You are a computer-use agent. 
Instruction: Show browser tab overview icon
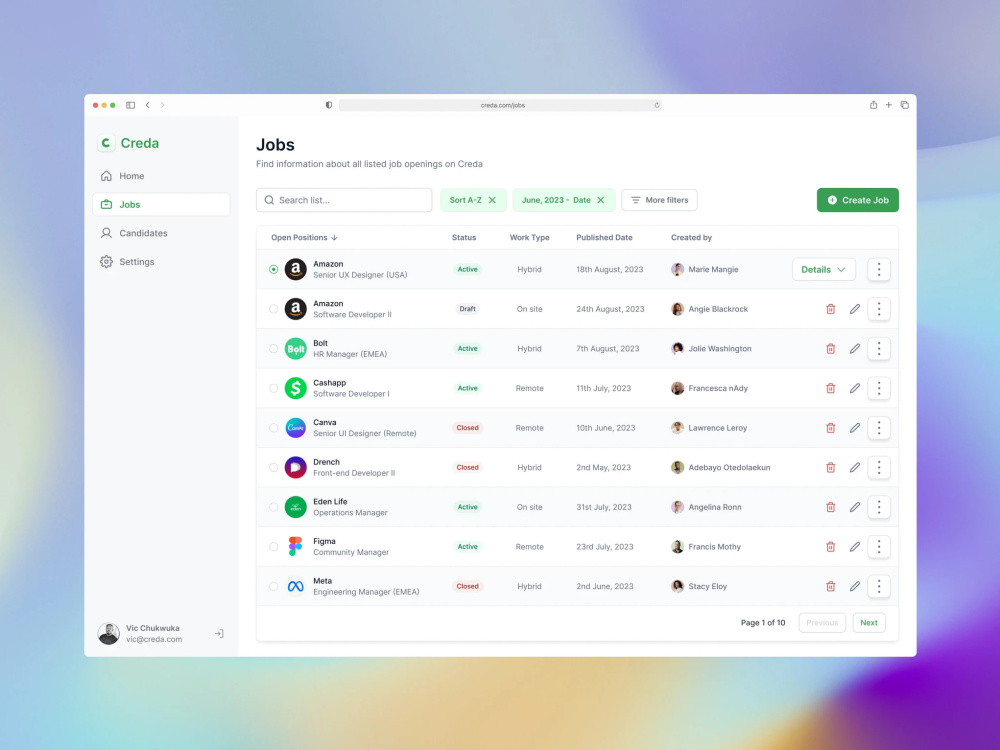pyautogui.click(x=904, y=105)
